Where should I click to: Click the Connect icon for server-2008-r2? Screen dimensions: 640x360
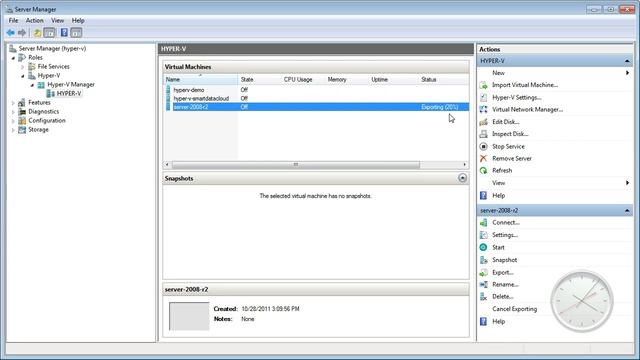(484, 223)
